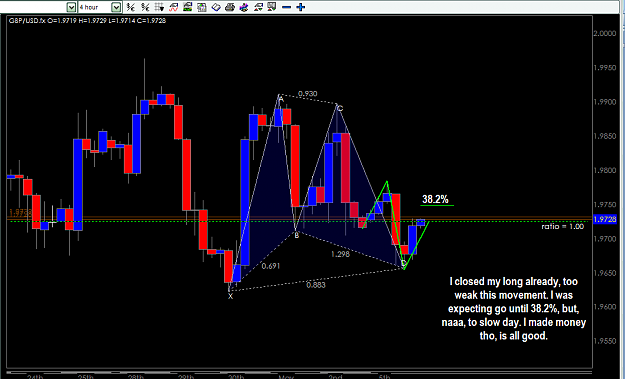Click the 2.0000 price axis label
This screenshot has width=625, height=379.
pyautogui.click(x=605, y=33)
